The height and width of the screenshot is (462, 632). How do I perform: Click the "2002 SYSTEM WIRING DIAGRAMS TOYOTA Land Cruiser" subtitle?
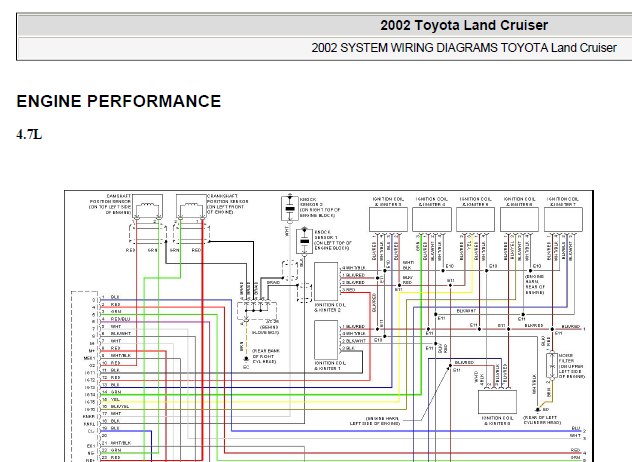coord(464,48)
